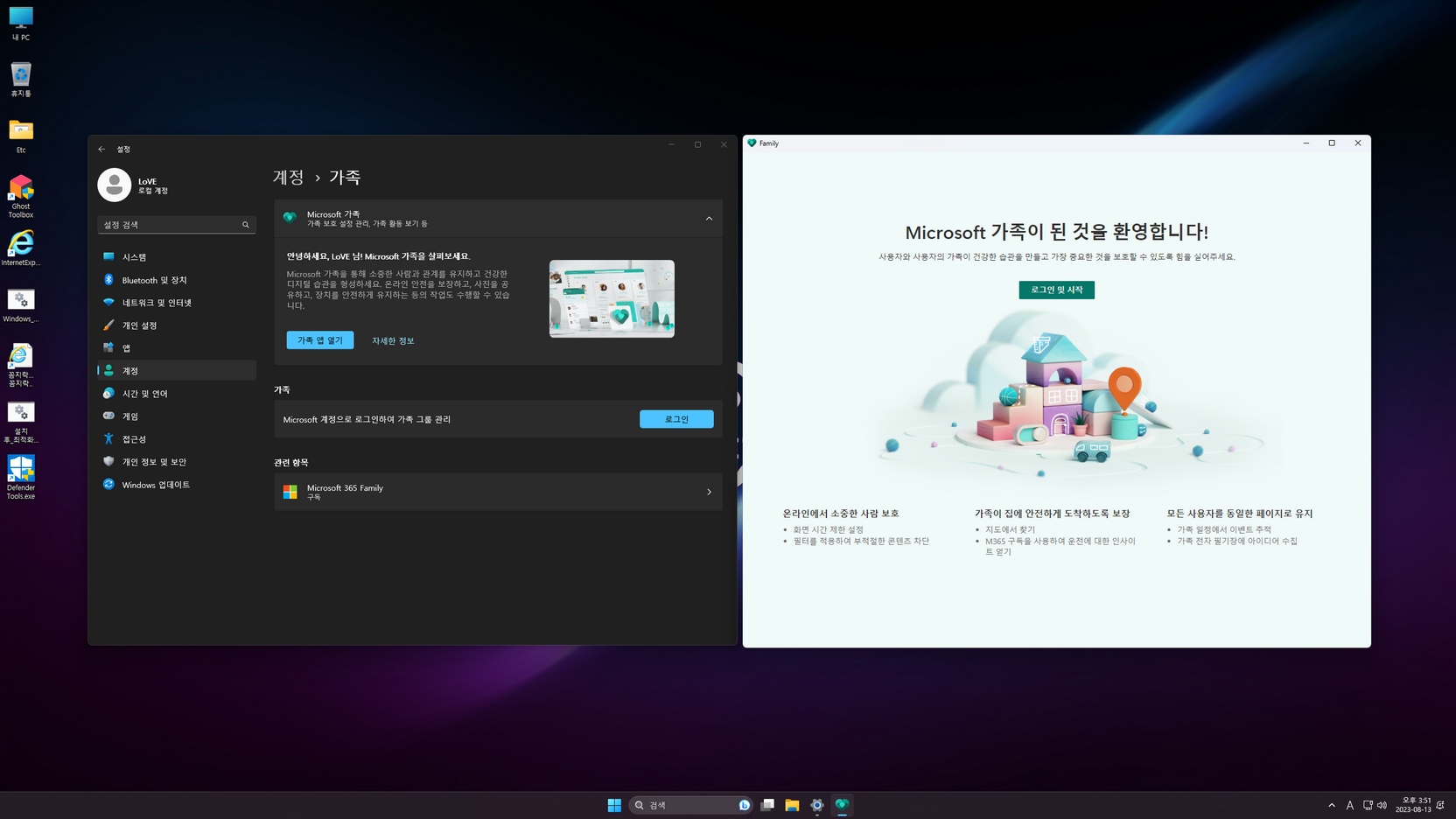Click 계정 breadcrumb in page title
1456x819 pixels.
pyautogui.click(x=289, y=177)
